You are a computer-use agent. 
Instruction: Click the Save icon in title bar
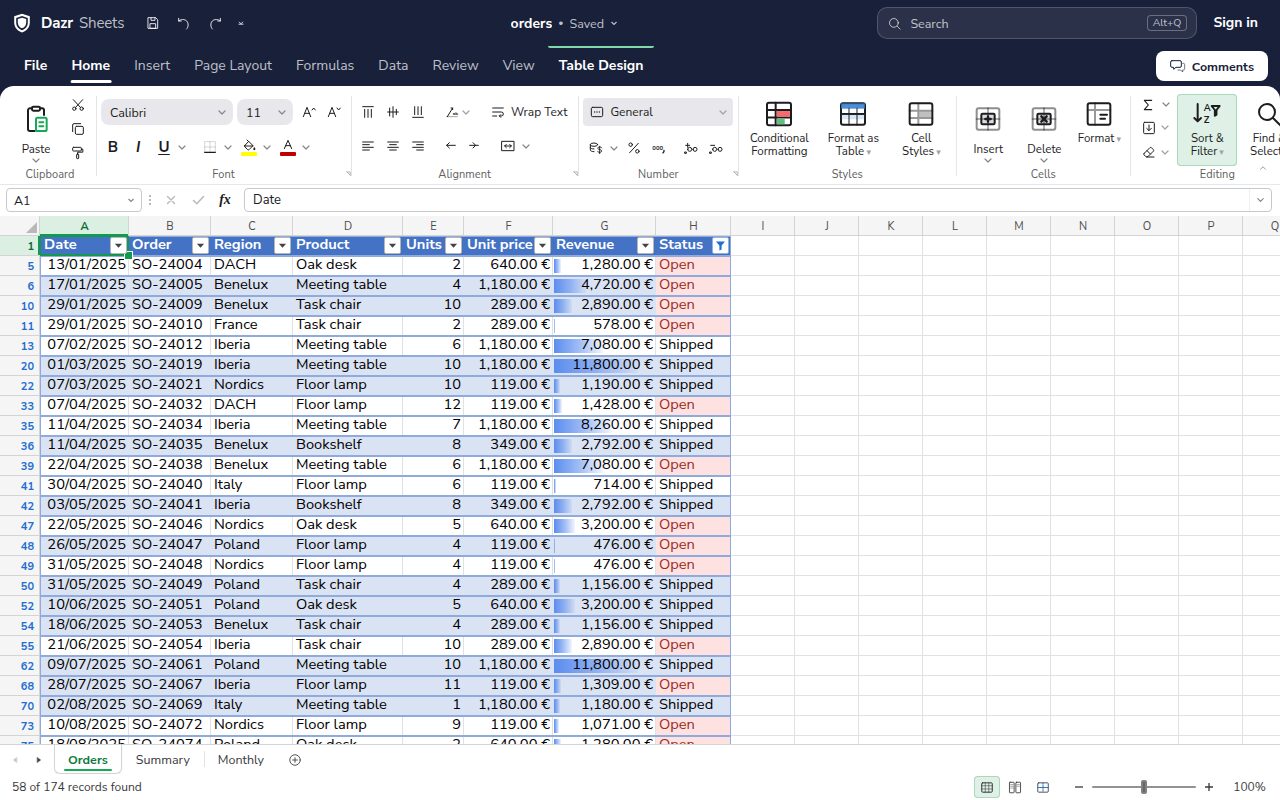[x=152, y=23]
